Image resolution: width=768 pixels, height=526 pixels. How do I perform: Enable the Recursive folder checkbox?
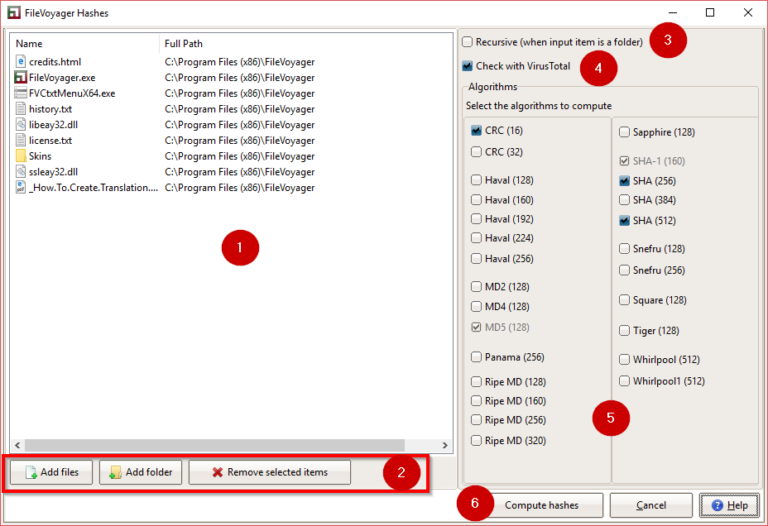pyautogui.click(x=467, y=42)
